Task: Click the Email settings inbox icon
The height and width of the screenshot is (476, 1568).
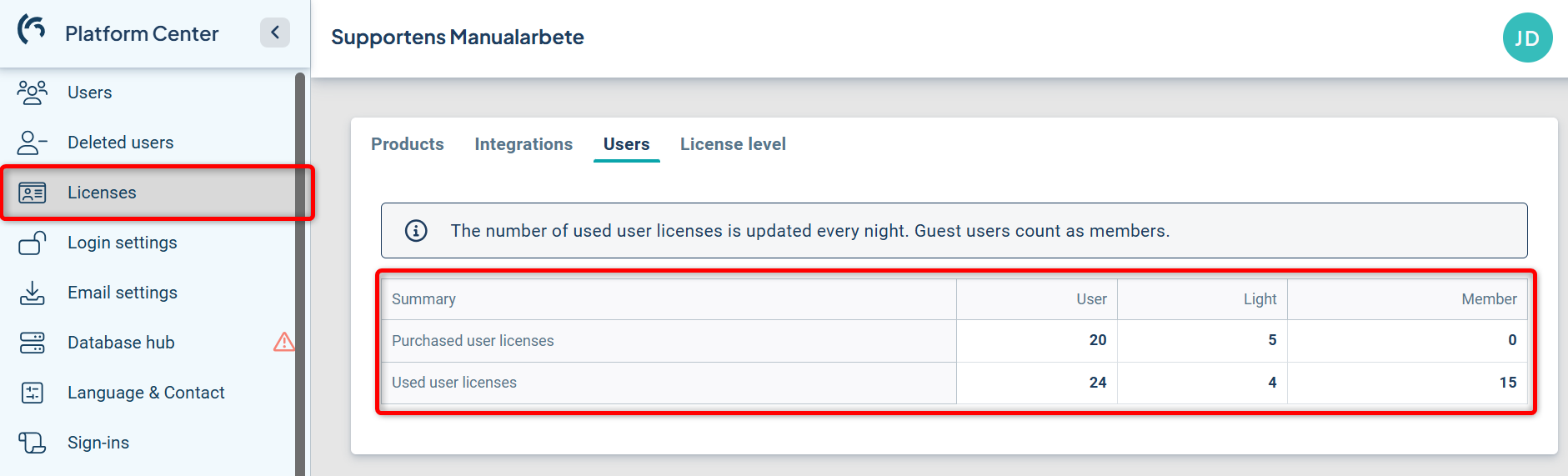Action: pos(33,293)
